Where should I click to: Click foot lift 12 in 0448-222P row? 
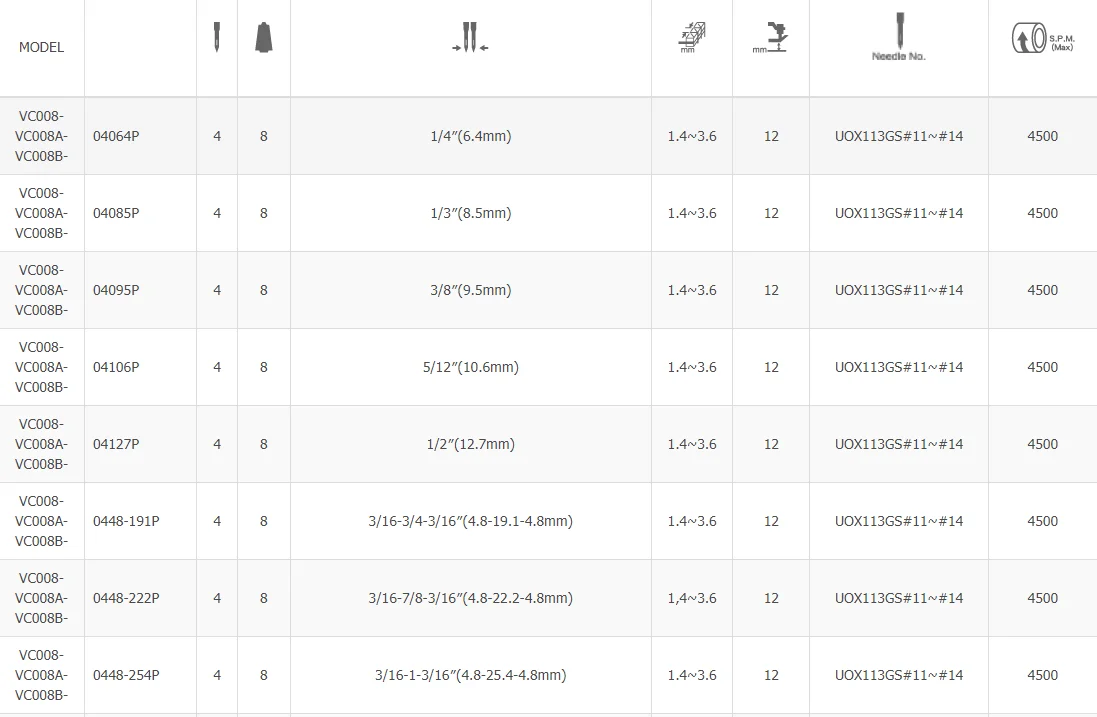(x=771, y=598)
